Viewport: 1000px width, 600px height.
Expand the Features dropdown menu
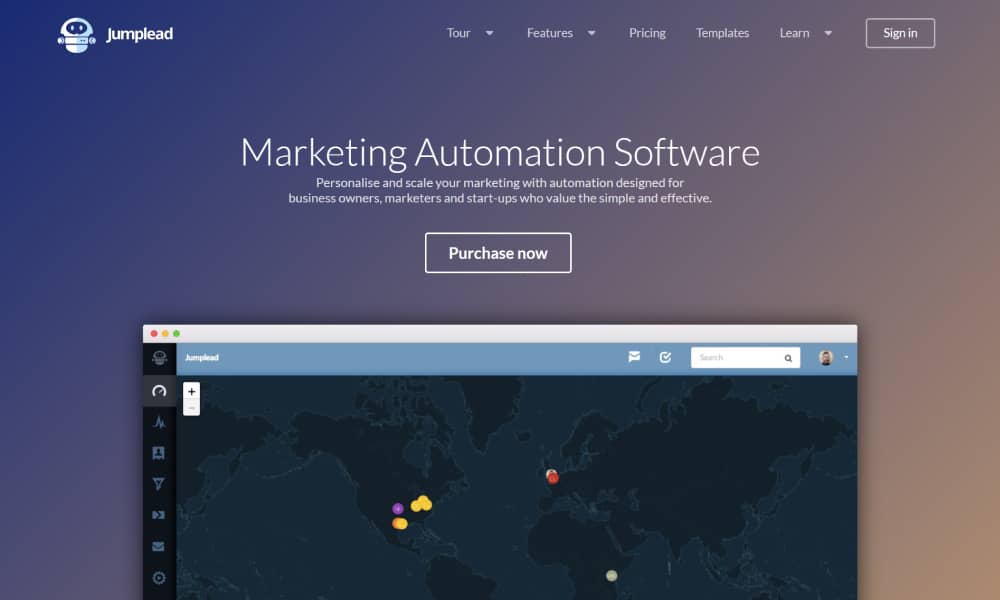coord(561,33)
